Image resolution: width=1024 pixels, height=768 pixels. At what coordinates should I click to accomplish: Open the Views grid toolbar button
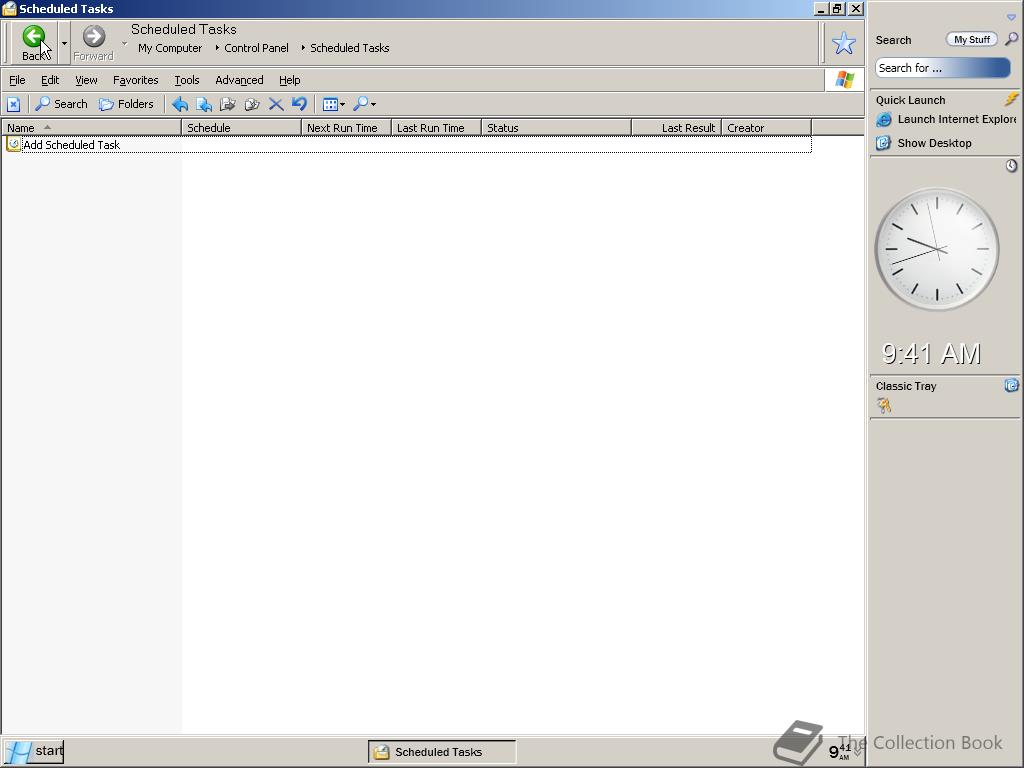click(x=330, y=104)
